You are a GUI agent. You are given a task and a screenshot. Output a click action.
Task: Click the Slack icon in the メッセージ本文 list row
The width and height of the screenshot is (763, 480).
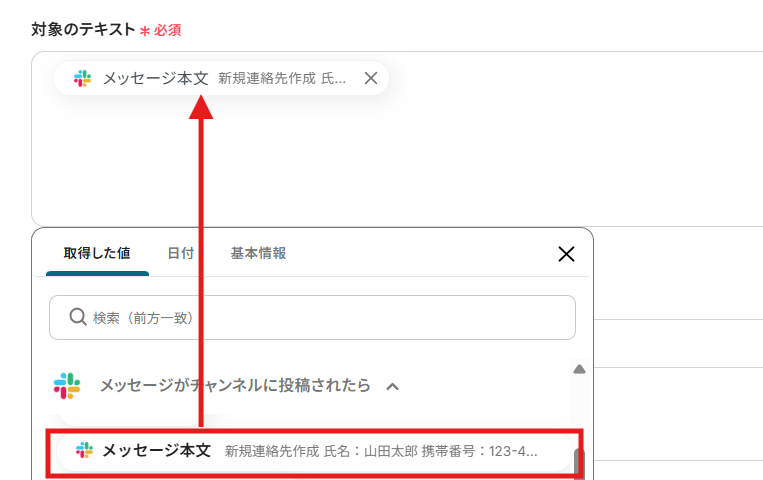(84, 450)
